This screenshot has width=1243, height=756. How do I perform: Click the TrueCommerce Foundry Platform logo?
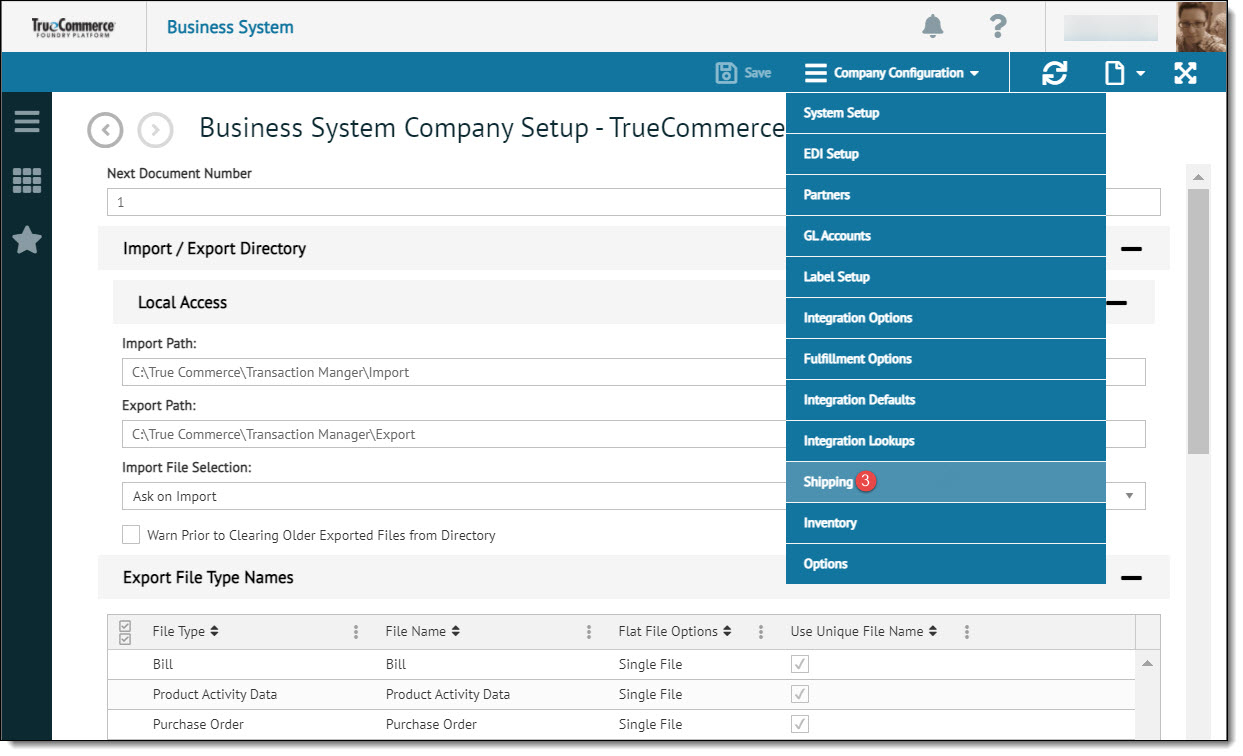point(74,27)
